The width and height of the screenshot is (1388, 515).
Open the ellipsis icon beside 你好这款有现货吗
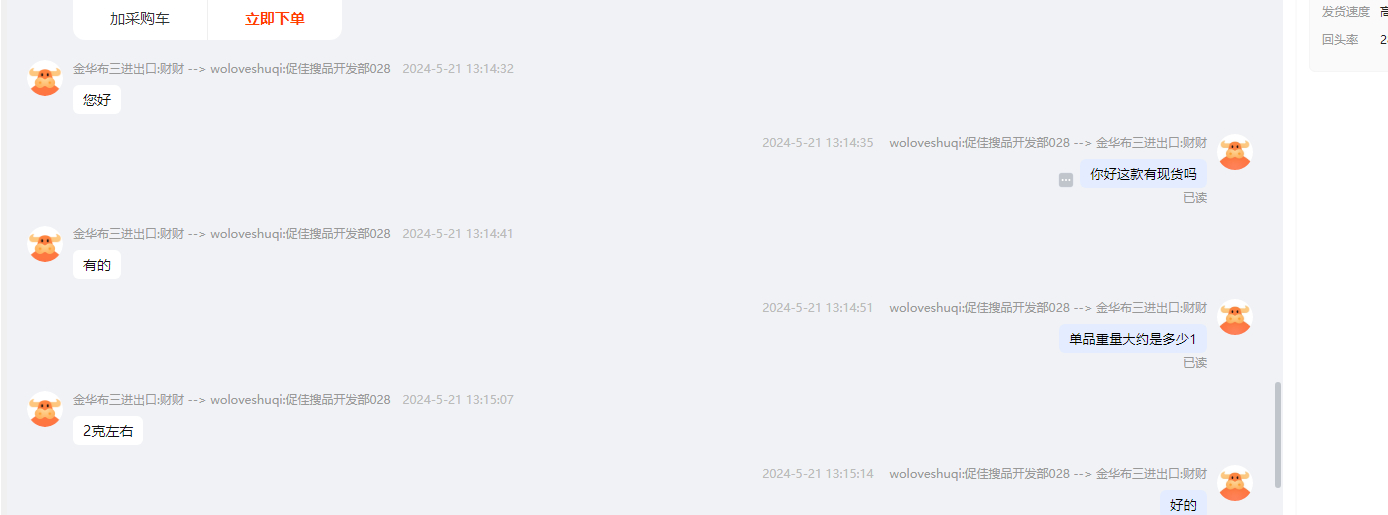(x=1066, y=180)
